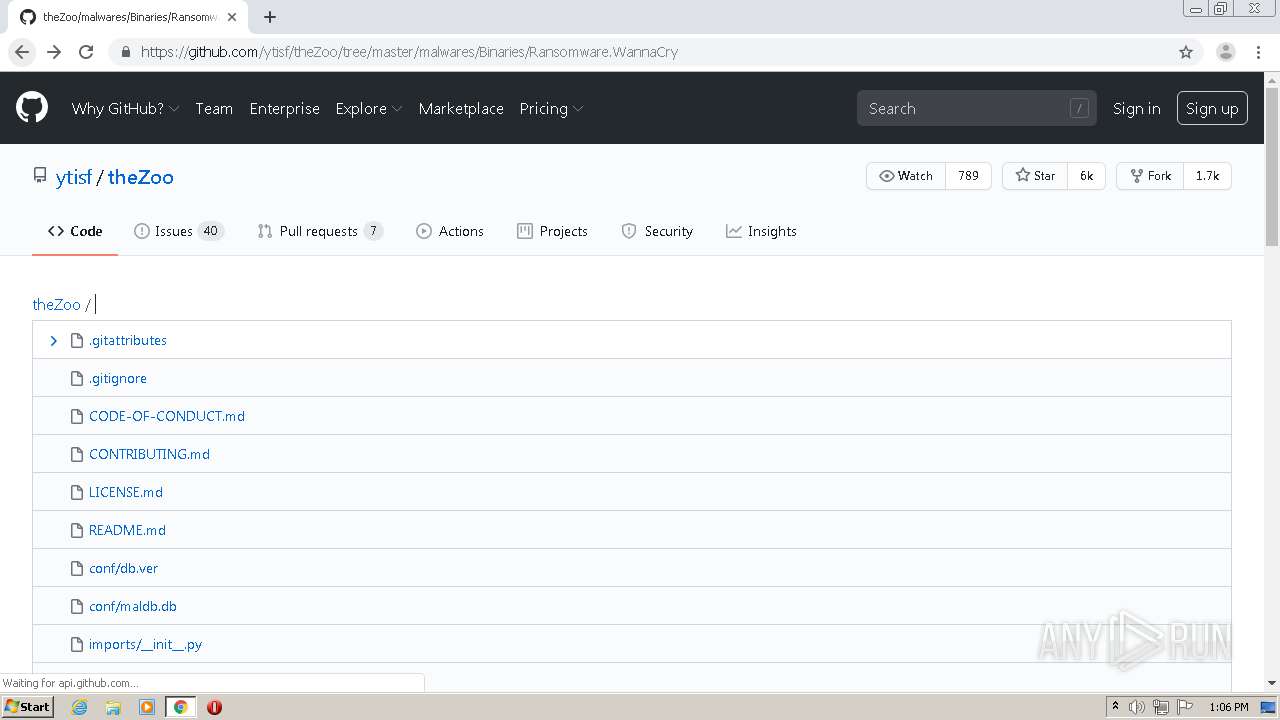Open Chrome's three-dot menu
The image size is (1280, 720).
click(x=1258, y=52)
